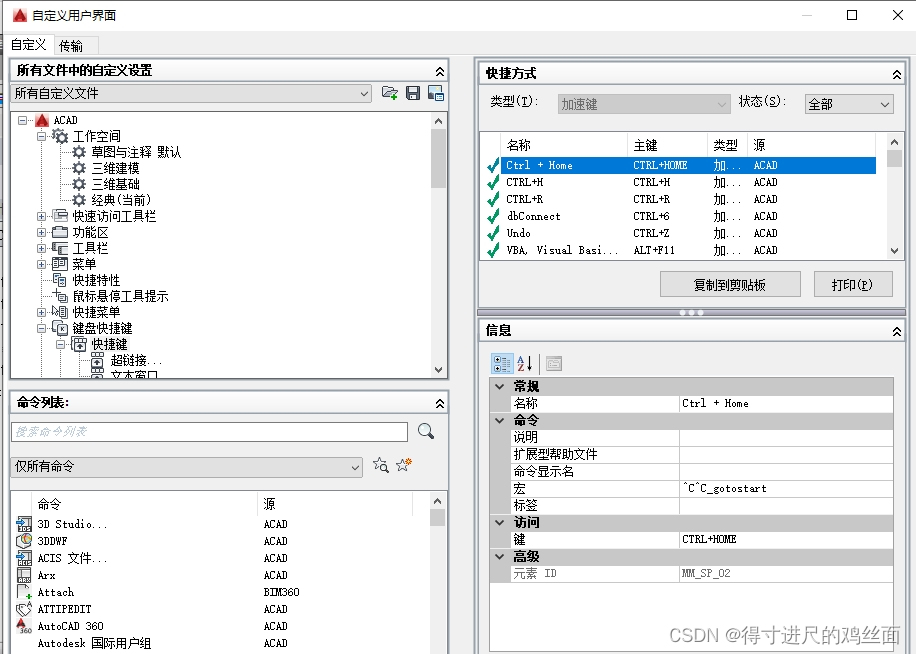
Task: Click the search magnifier icon in command list
Action: pos(426,432)
